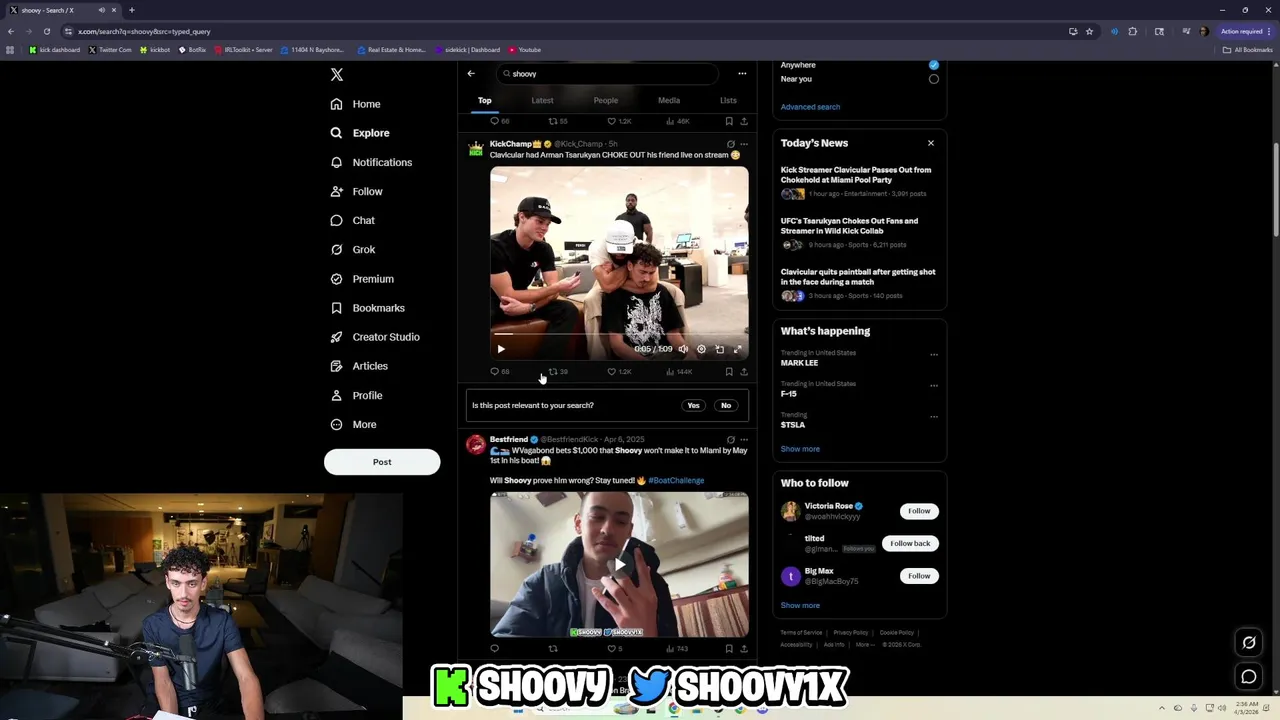
Task: Open All Bookmarks folder
Action: 1247,50
